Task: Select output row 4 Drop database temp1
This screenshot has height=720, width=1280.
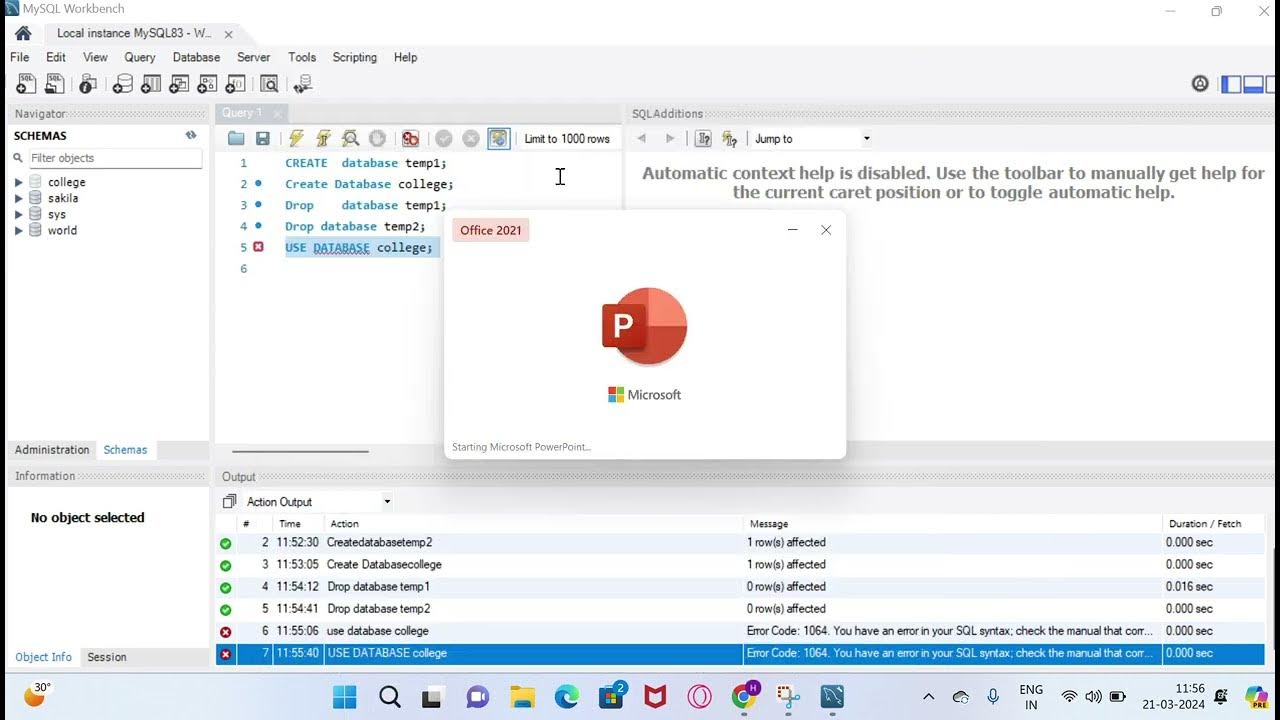Action: click(x=740, y=587)
